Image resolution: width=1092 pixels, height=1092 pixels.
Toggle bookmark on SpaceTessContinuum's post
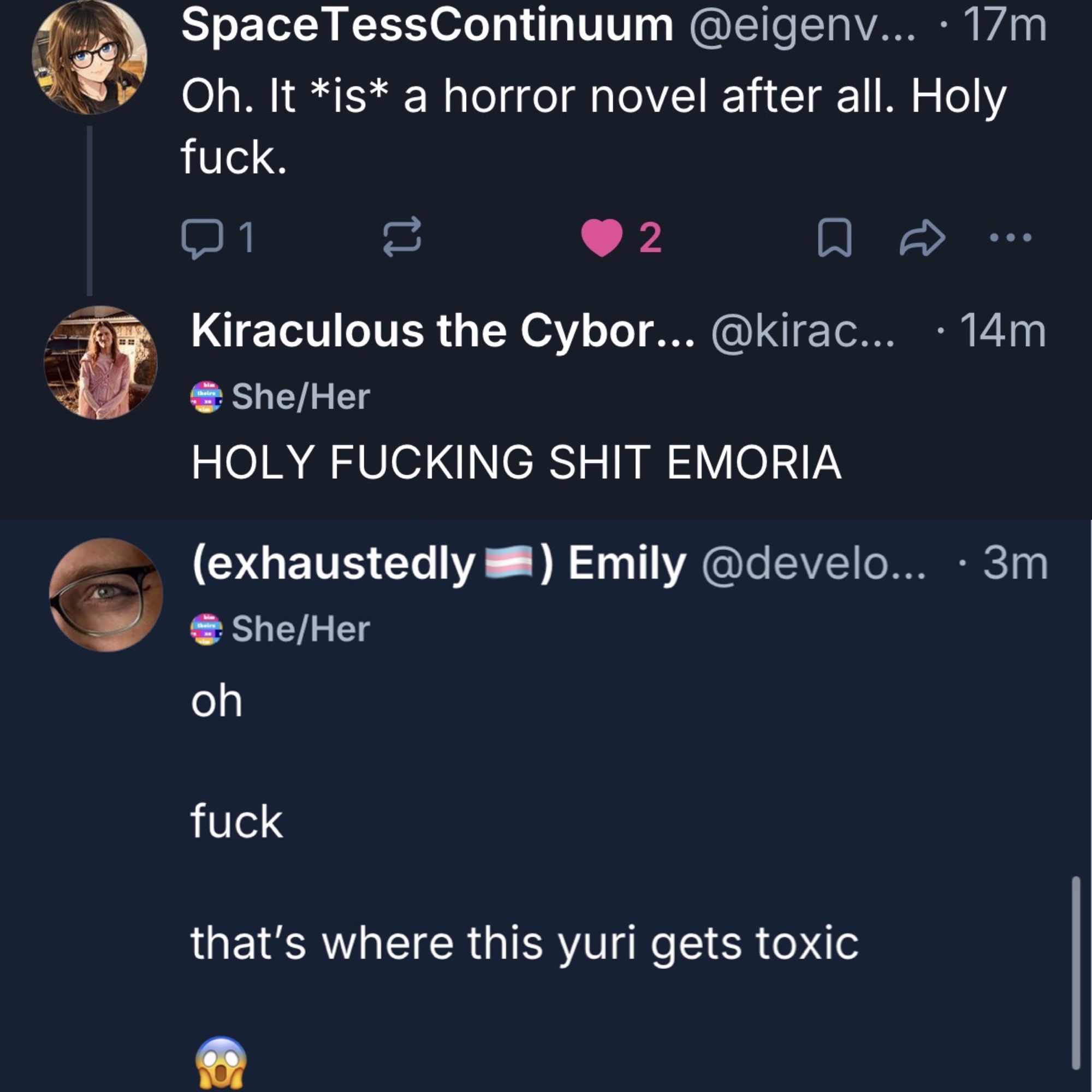point(834,238)
